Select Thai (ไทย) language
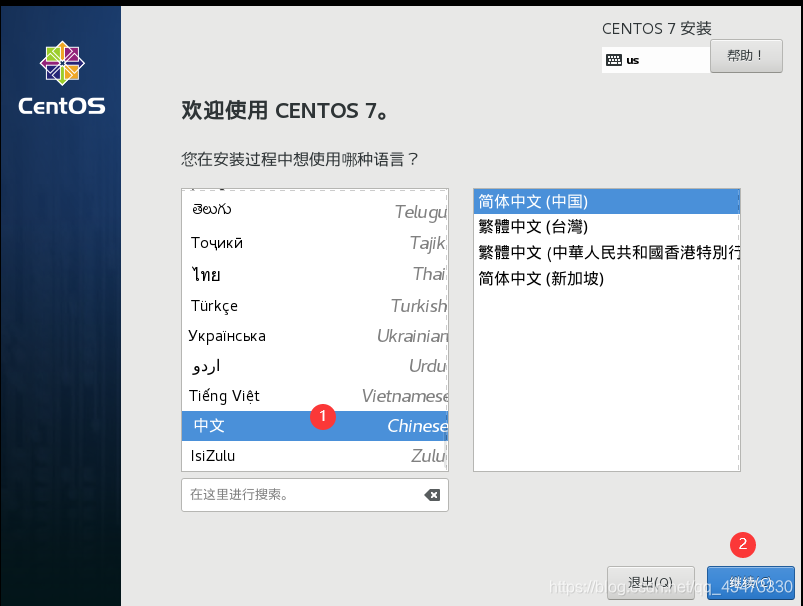 (x=314, y=274)
